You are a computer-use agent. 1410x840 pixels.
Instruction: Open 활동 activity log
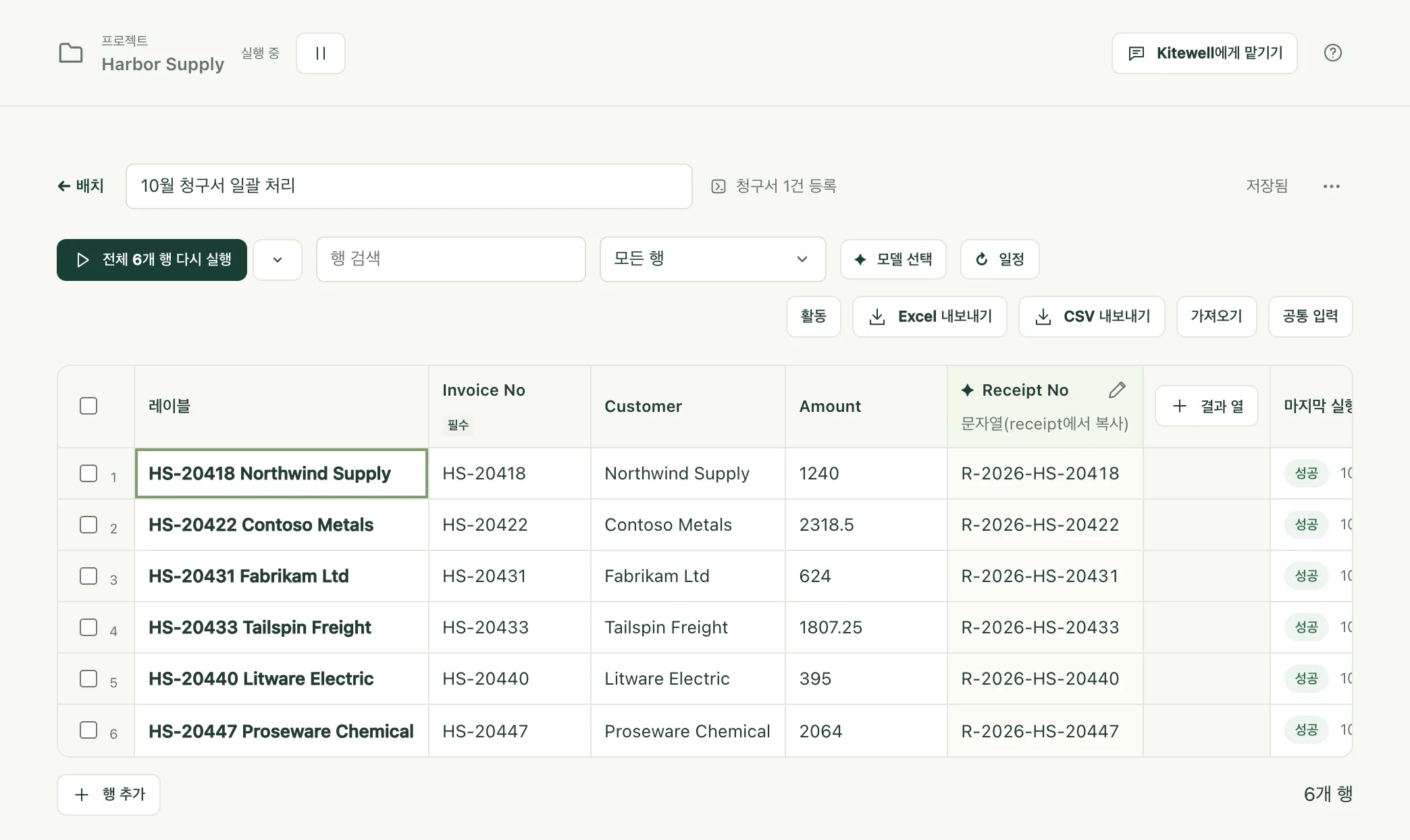tap(814, 317)
